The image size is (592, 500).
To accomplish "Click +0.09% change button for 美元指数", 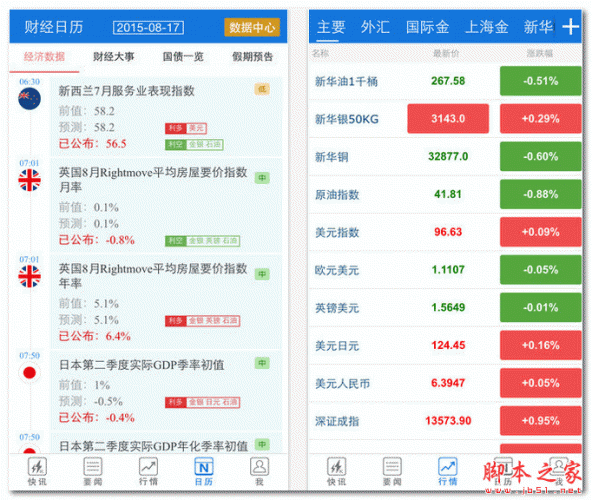I will click(541, 232).
